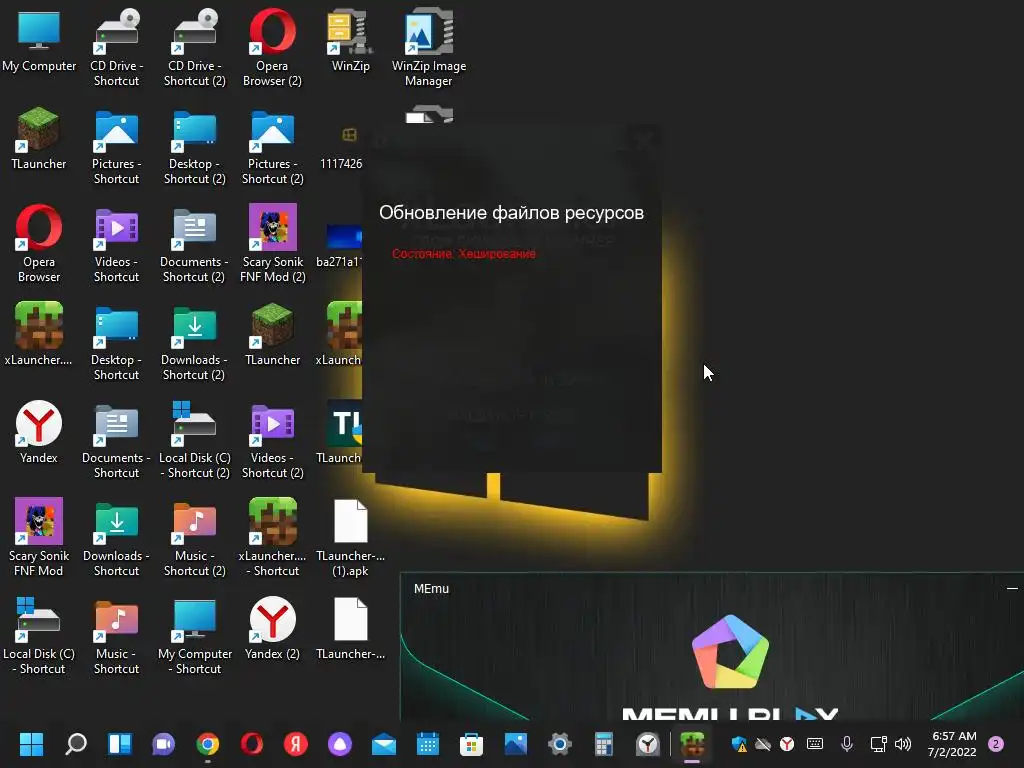Select the Yandex (2) desktop icon
The height and width of the screenshot is (768, 1024).
(272, 629)
